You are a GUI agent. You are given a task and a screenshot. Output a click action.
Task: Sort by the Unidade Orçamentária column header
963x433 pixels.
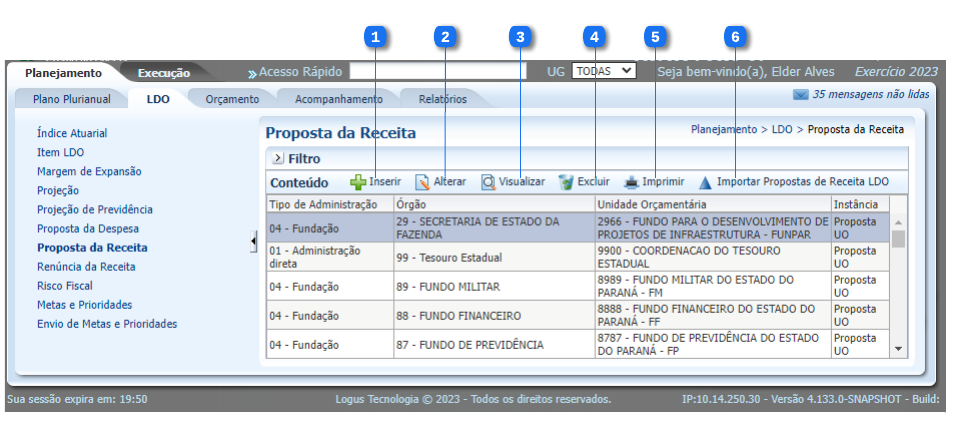pyautogui.click(x=650, y=204)
